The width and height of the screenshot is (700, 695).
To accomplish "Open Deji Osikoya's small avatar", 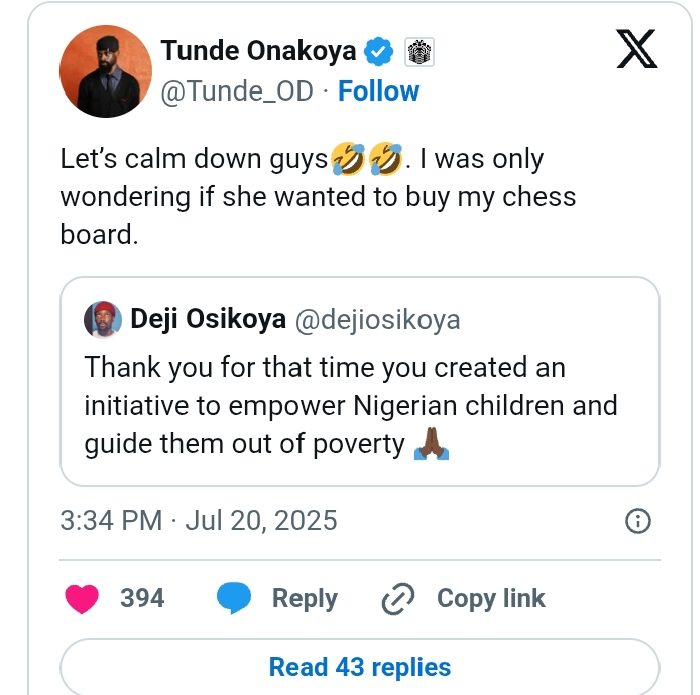I will click(103, 319).
